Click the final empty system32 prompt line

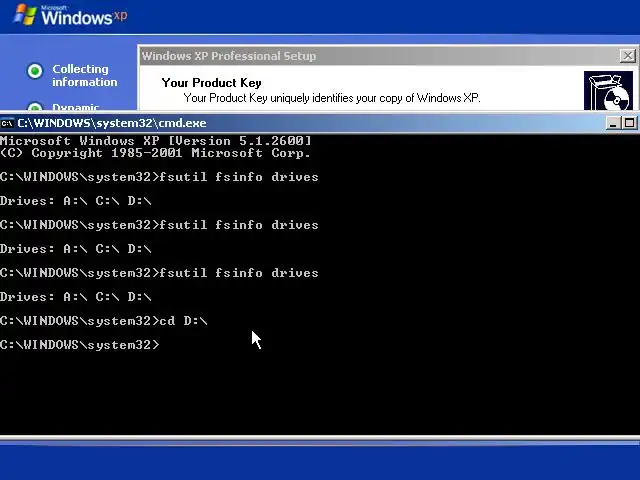tap(80, 345)
